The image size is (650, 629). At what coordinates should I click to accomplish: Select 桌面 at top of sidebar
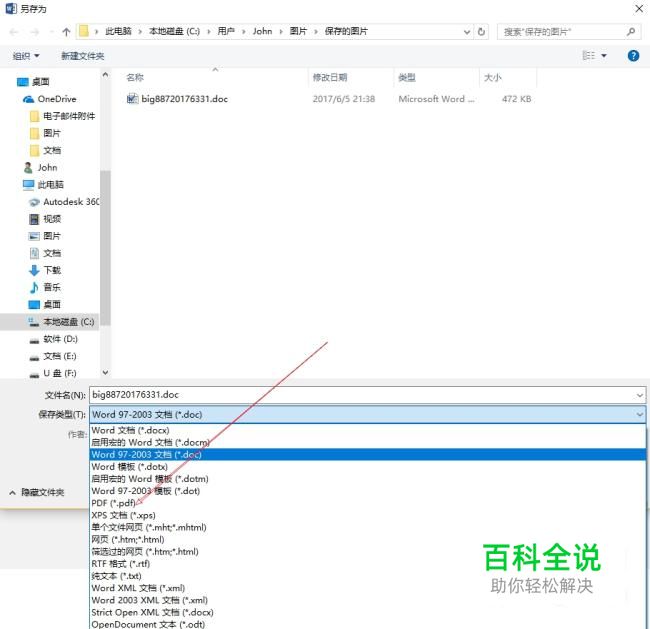(33, 82)
